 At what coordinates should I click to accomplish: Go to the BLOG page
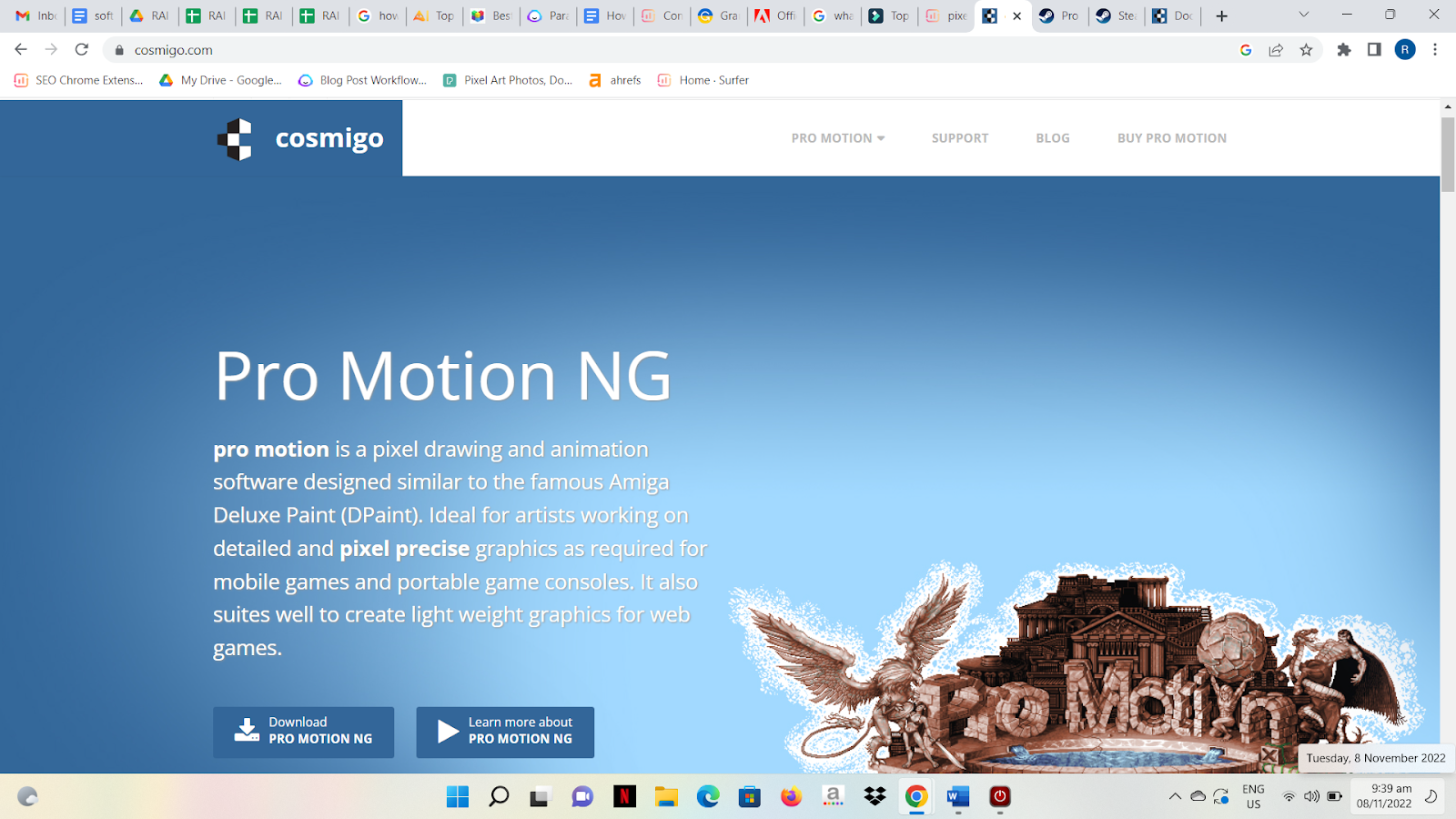(x=1052, y=138)
